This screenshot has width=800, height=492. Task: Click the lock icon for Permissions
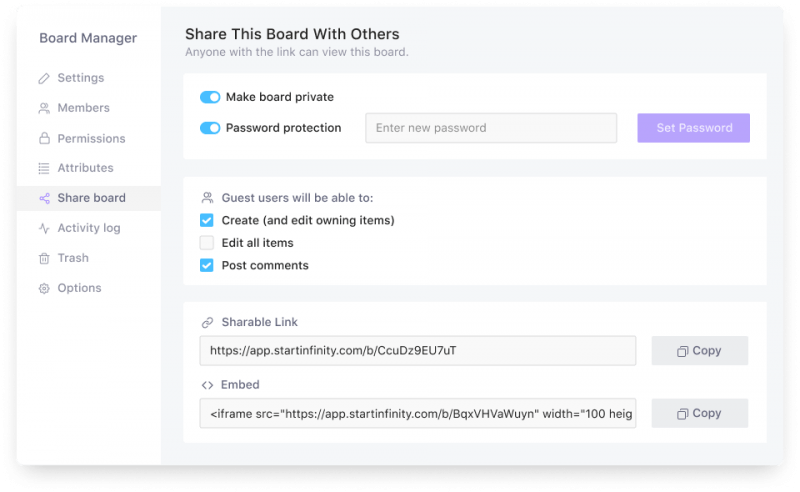point(44,138)
